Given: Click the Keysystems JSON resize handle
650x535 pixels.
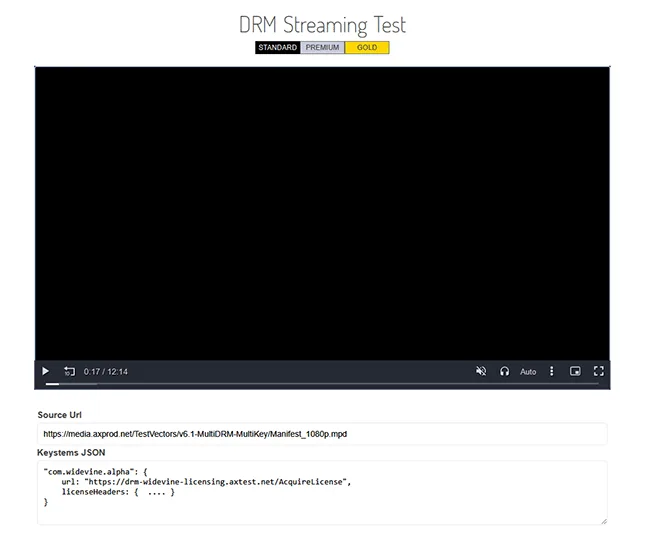Looking at the screenshot, I should click(602, 520).
